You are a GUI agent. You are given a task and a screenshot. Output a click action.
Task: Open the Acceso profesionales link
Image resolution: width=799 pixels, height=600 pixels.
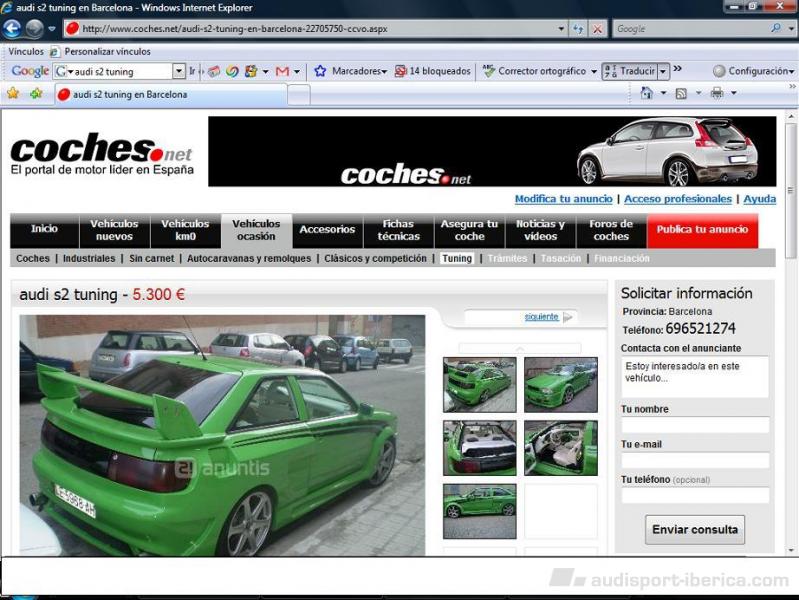click(x=678, y=199)
